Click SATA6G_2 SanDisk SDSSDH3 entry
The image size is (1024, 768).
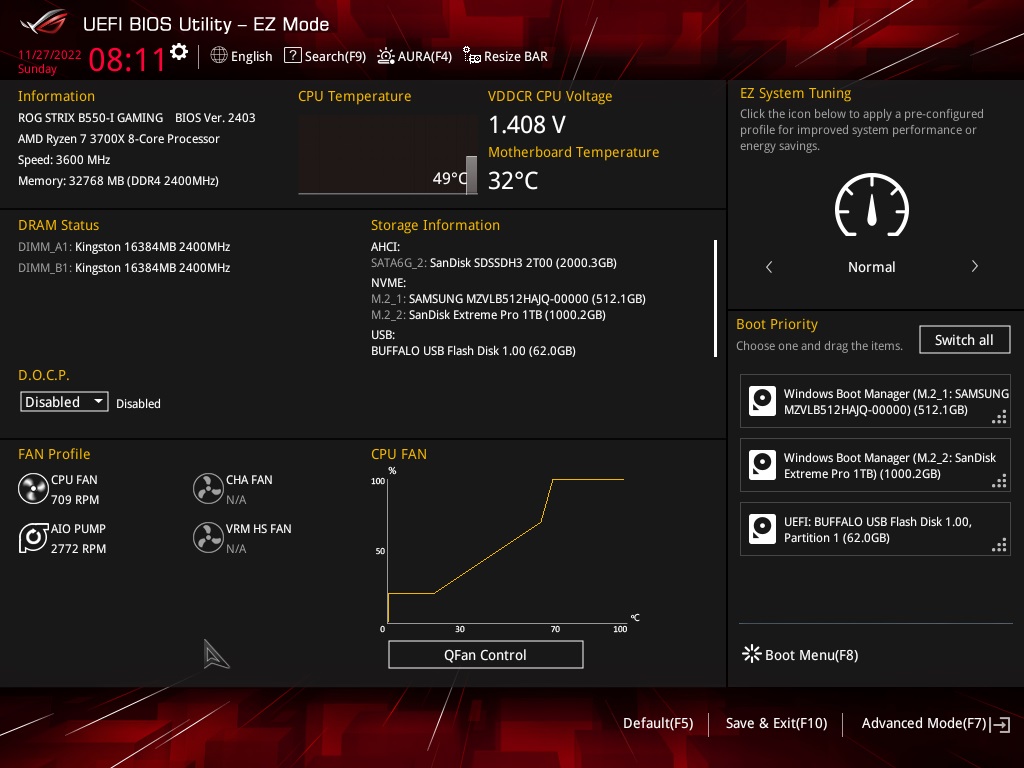(494, 263)
